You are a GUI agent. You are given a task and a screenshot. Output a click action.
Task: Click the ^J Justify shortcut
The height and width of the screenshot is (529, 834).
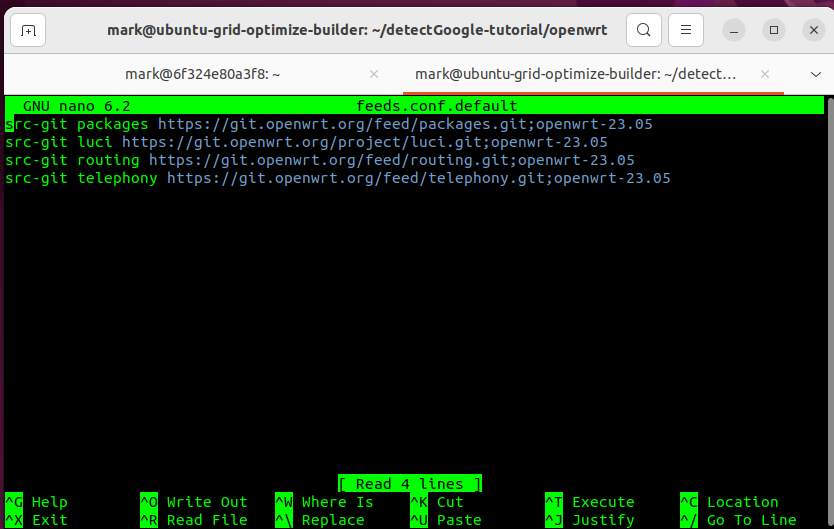(x=590, y=520)
